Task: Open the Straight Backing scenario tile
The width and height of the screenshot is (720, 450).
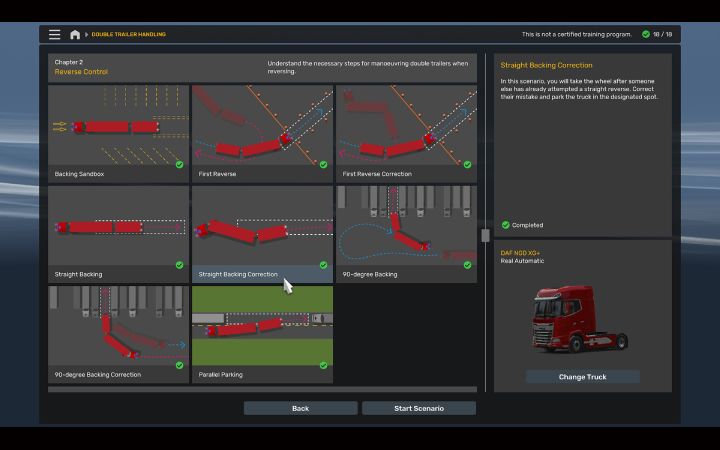Action: (118, 232)
